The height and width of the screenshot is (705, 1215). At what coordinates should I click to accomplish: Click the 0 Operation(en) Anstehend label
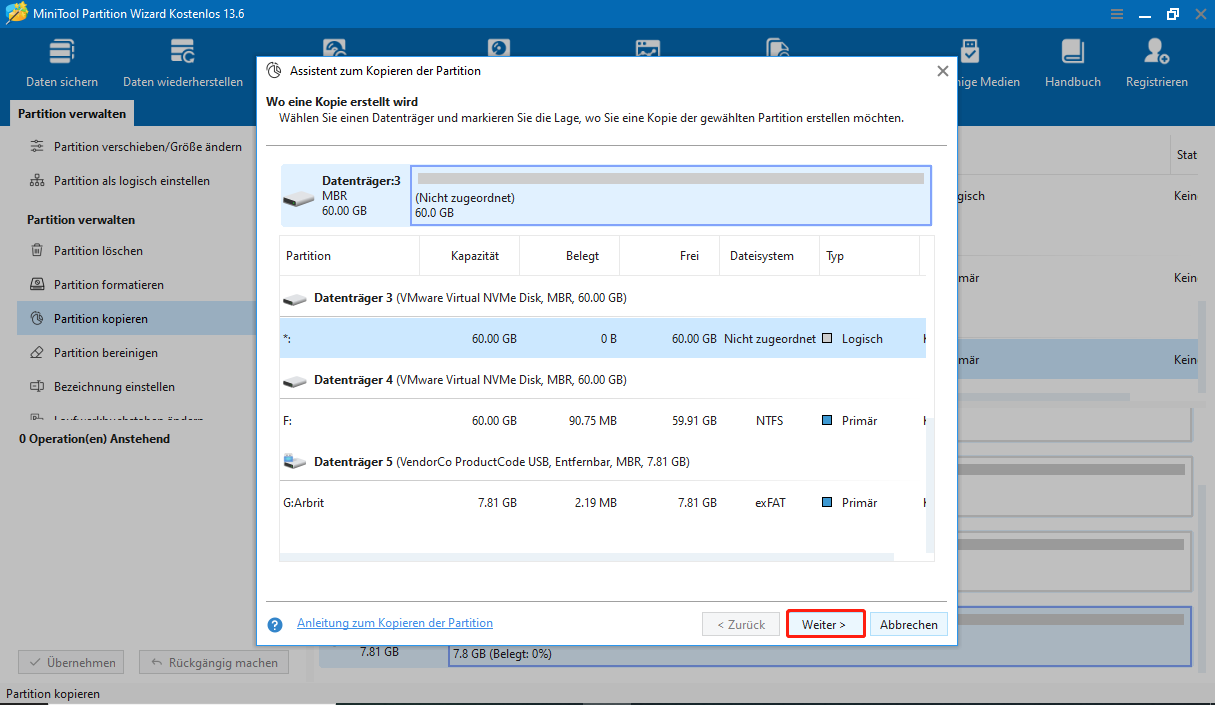pyautogui.click(x=95, y=439)
